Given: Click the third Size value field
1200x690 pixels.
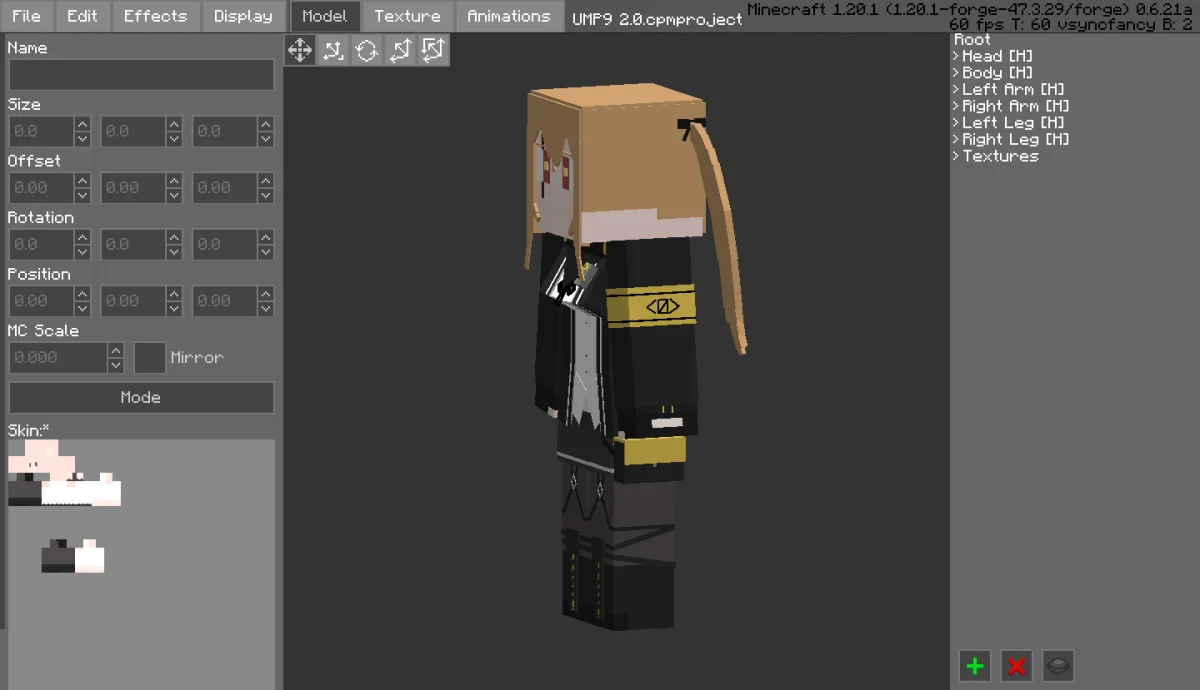Looking at the screenshot, I should 225,131.
